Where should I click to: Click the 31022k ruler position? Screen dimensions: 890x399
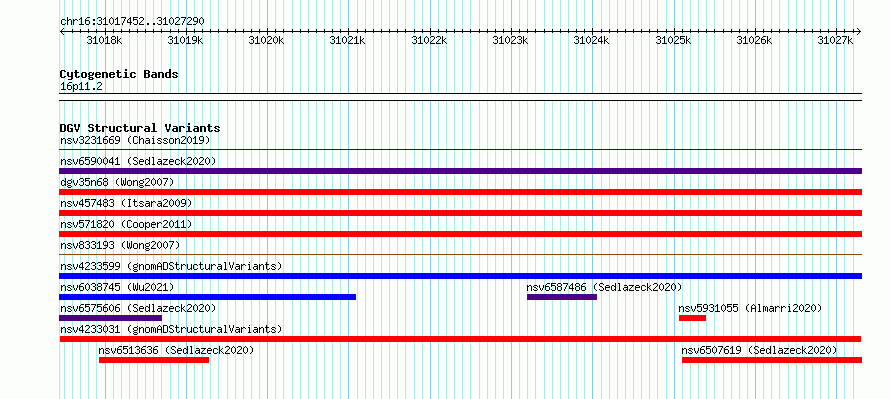pyautogui.click(x=429, y=40)
